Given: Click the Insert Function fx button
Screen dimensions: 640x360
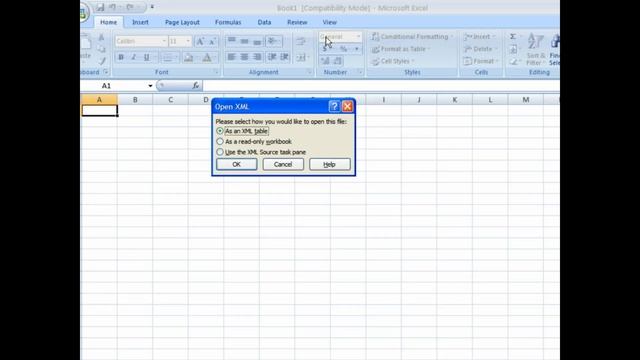Looking at the screenshot, I should point(196,85).
